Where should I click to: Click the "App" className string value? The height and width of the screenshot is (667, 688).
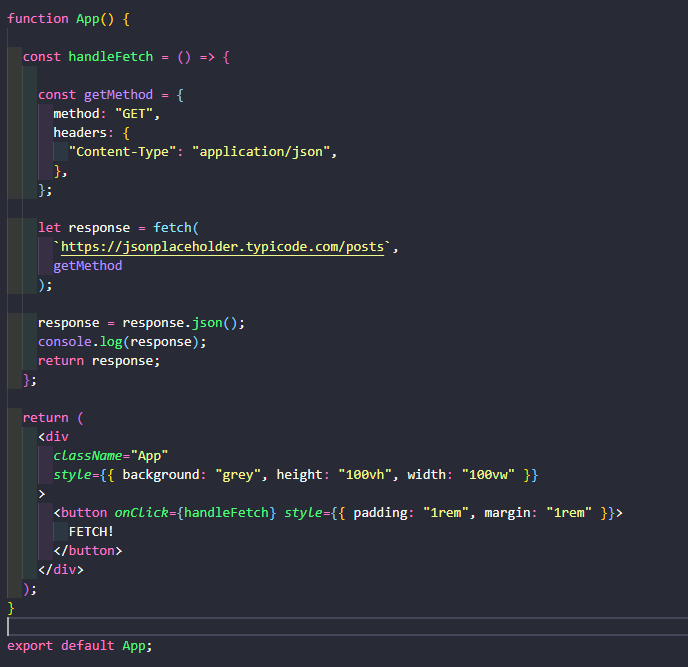(x=149, y=456)
